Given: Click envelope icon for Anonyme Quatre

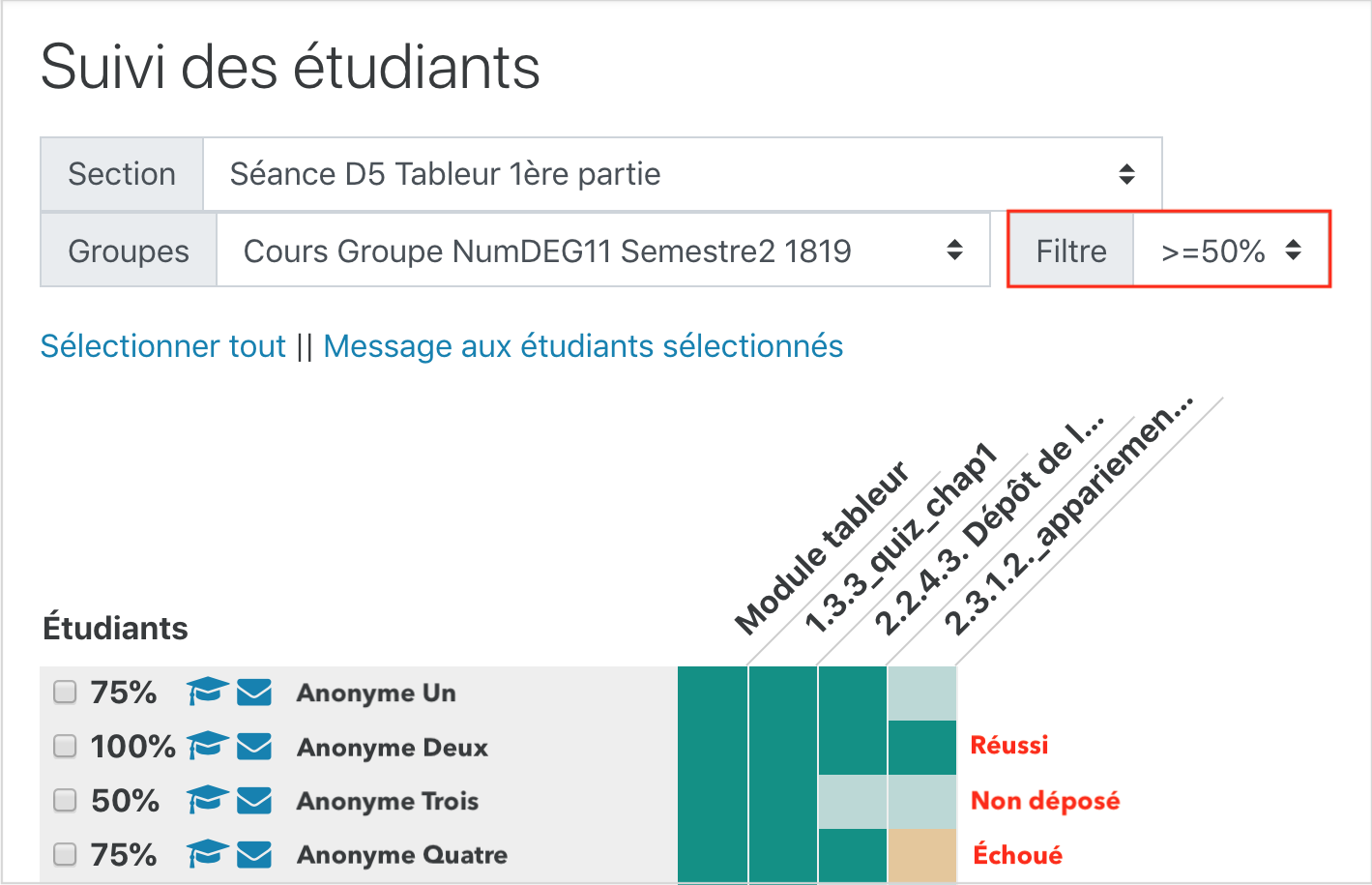Looking at the screenshot, I should (254, 855).
